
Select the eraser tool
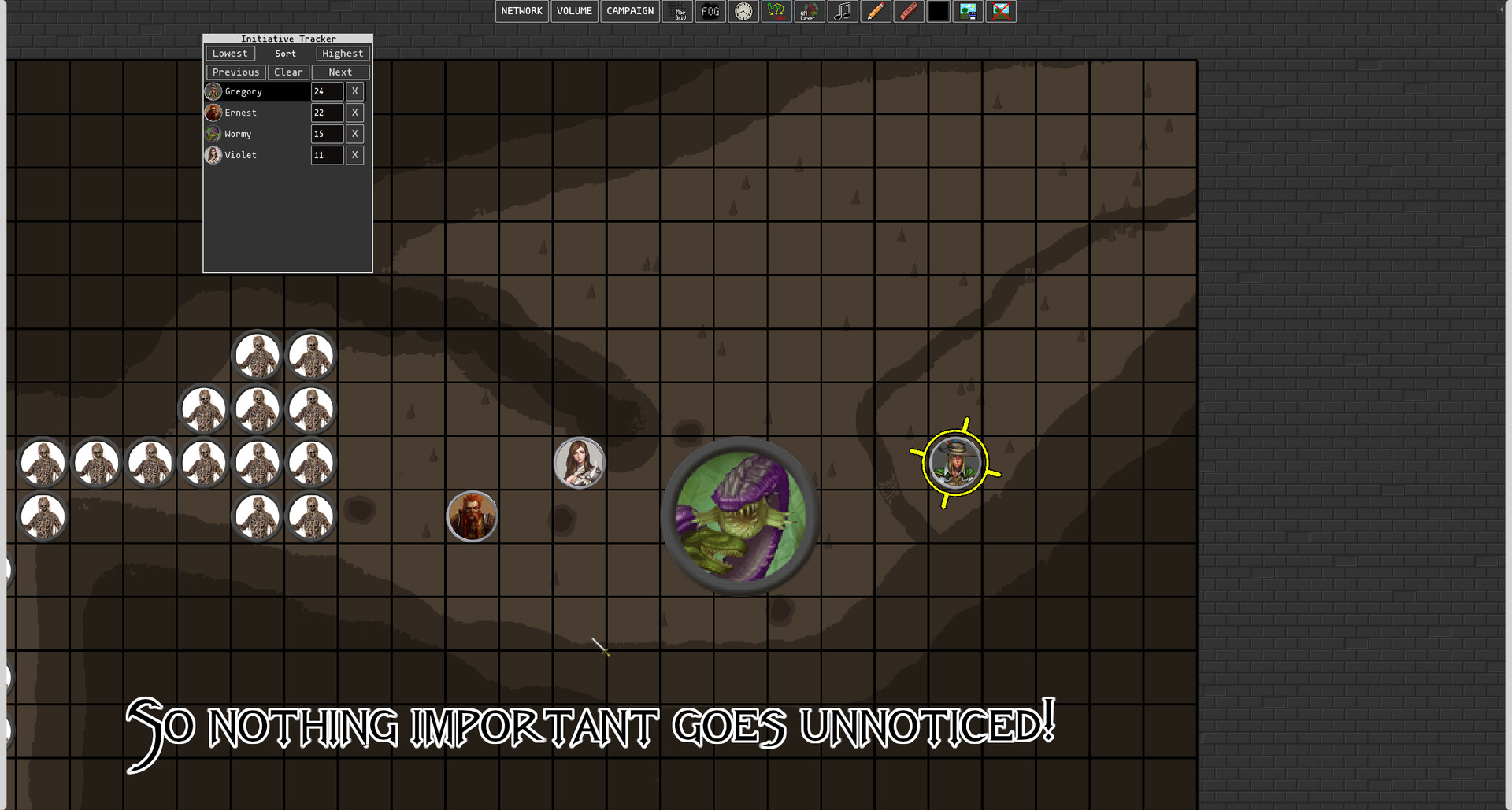click(x=908, y=12)
